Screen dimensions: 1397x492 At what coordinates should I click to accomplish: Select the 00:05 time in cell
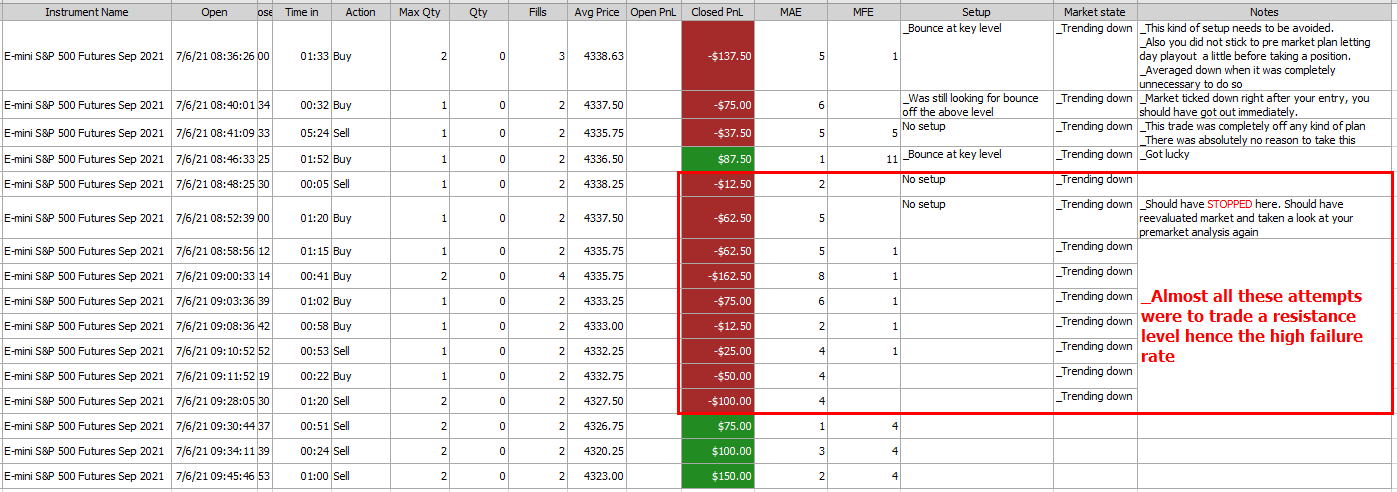302,184
